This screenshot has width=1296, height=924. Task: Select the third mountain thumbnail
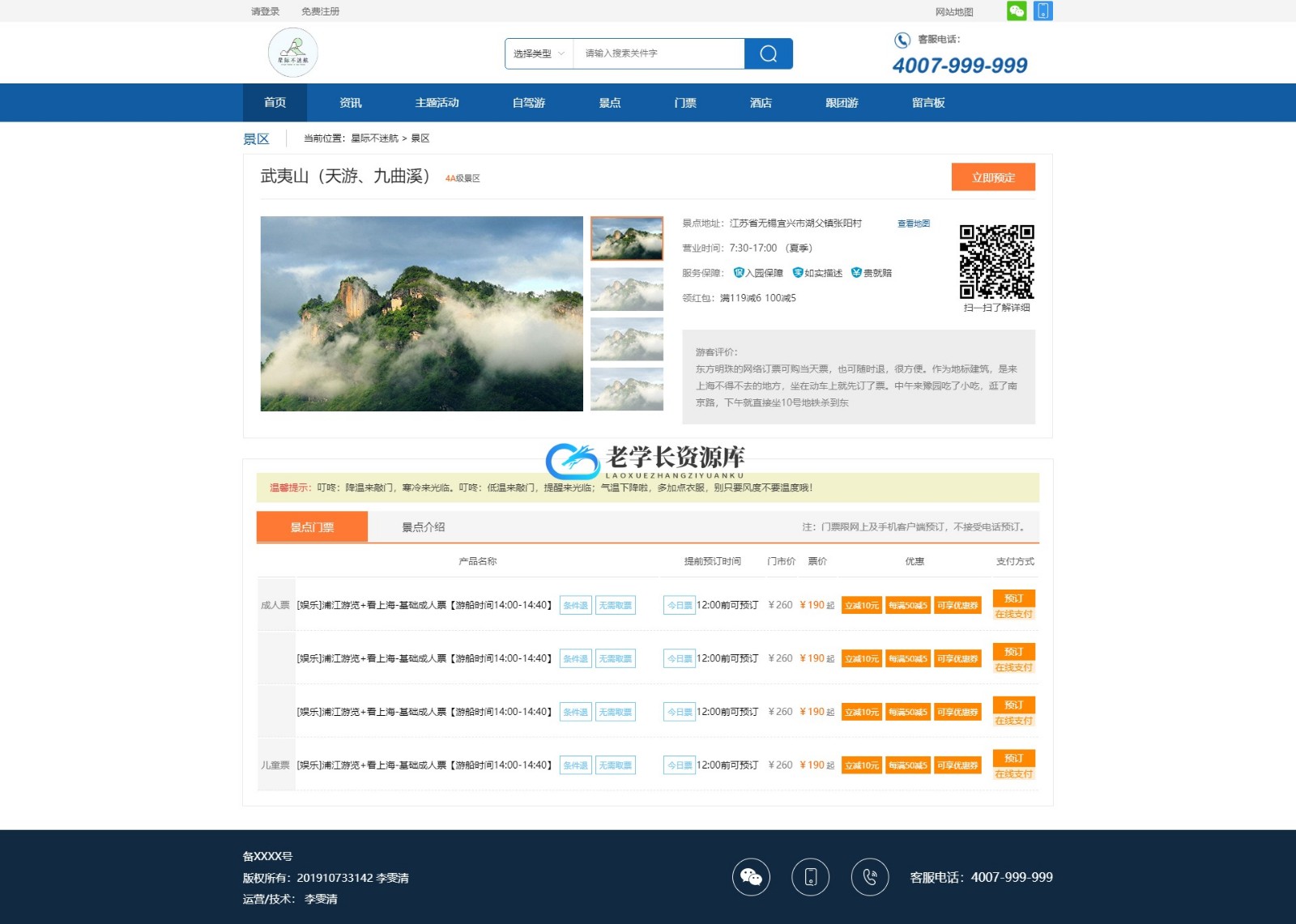pos(627,339)
